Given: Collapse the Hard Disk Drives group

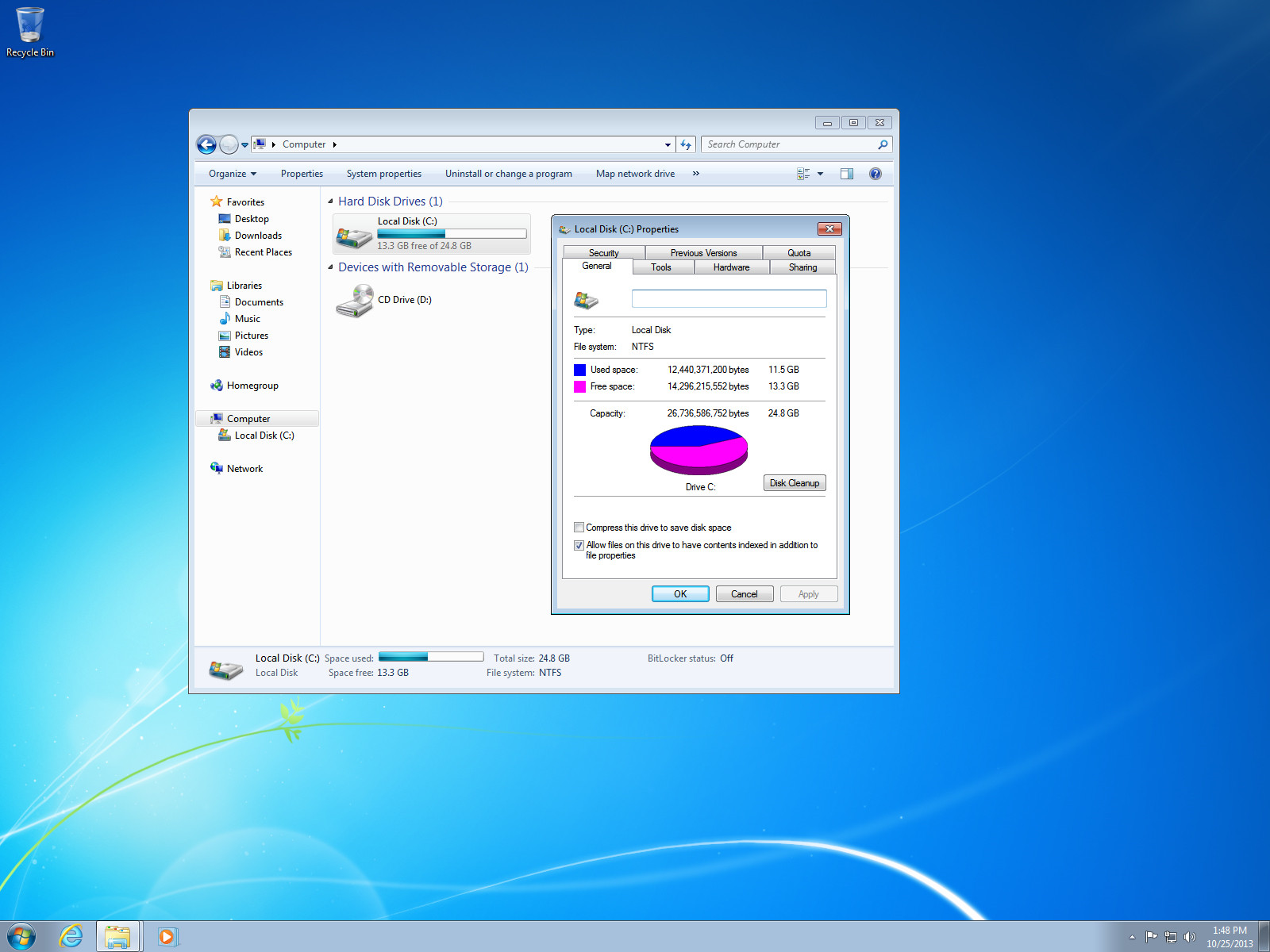Looking at the screenshot, I should 330,202.
